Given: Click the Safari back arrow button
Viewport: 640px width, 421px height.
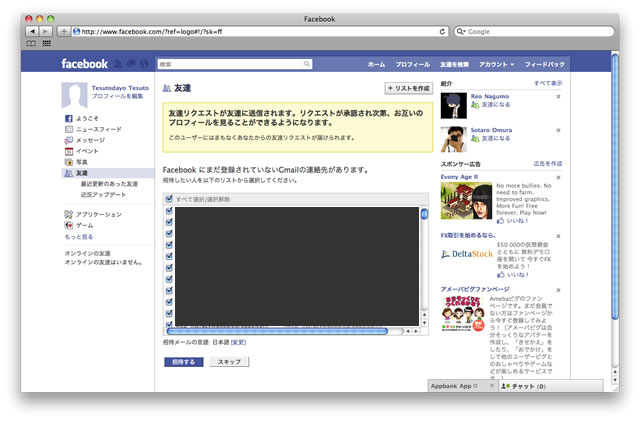Looking at the screenshot, I should point(32,31).
